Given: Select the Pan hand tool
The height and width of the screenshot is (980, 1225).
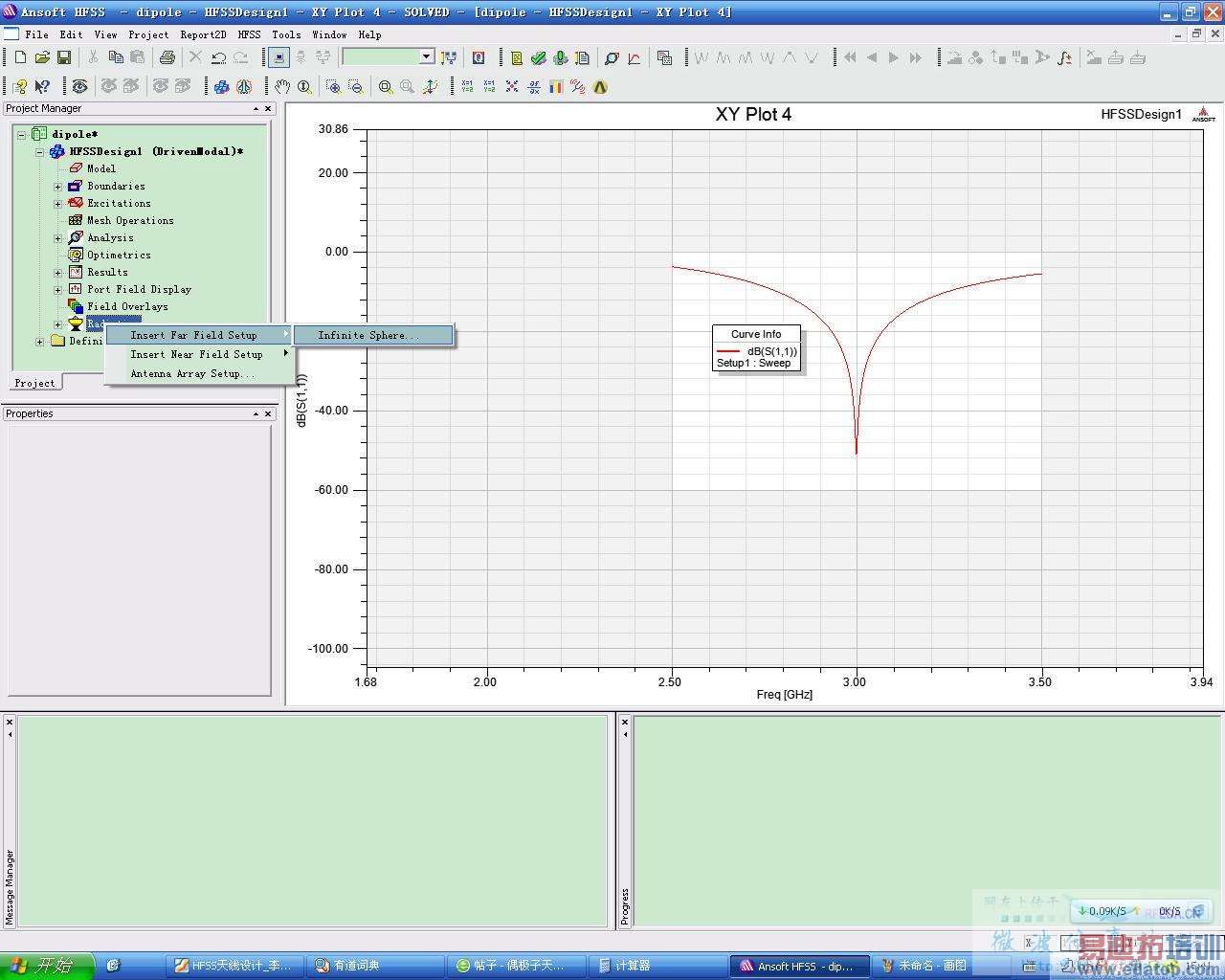Looking at the screenshot, I should coord(282,87).
